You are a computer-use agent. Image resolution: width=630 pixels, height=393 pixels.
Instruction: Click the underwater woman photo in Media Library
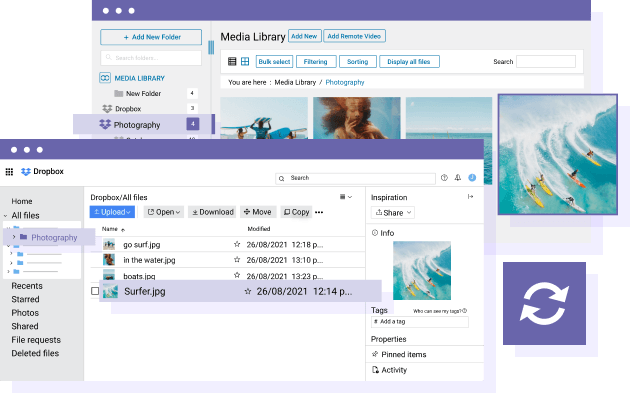tap(357, 118)
